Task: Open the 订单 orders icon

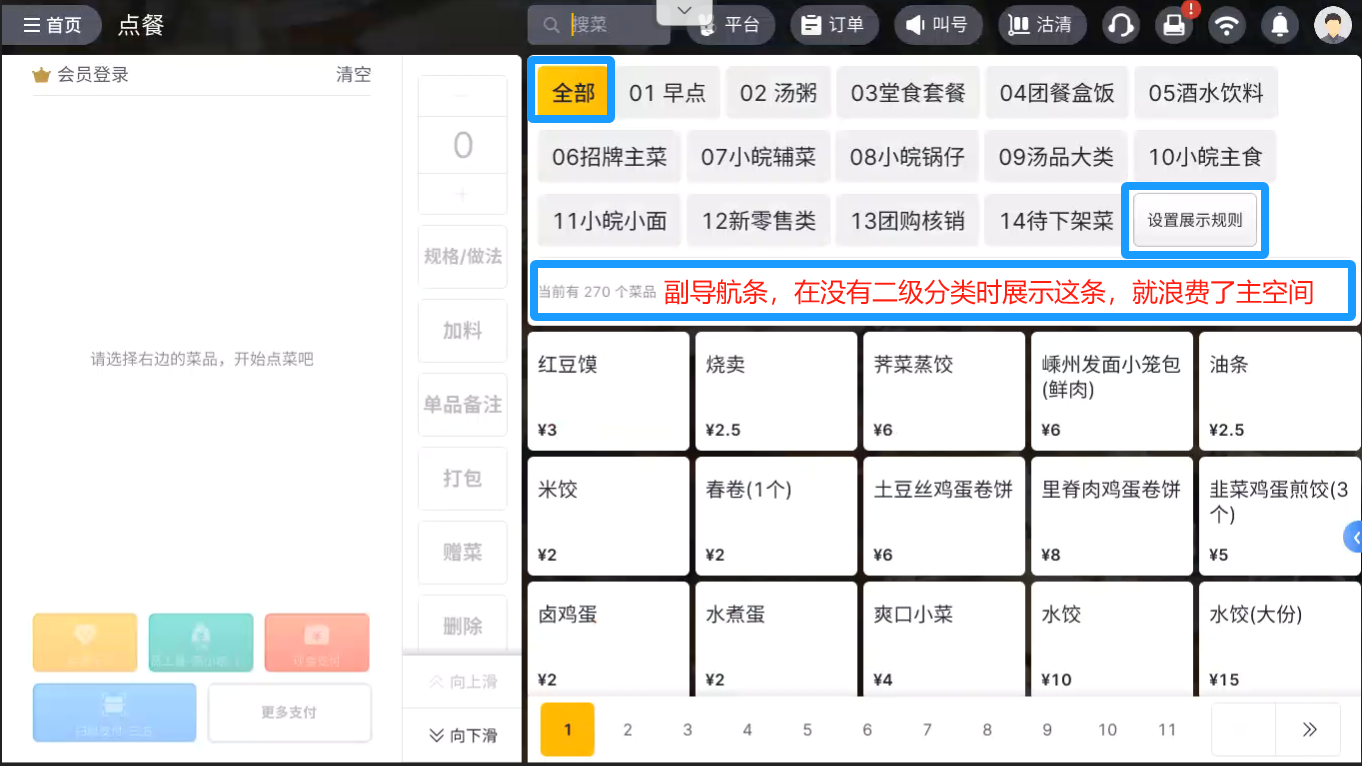Action: 833,25
